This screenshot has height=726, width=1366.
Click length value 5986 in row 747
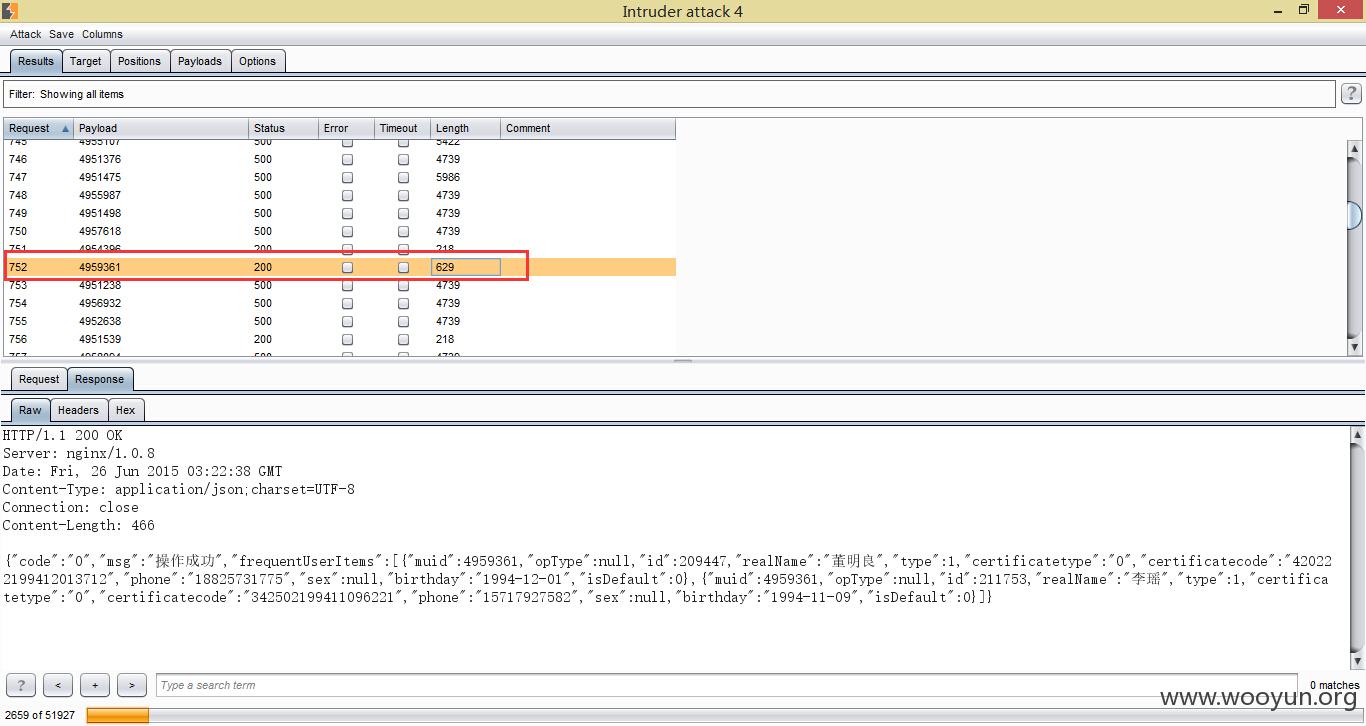coord(448,177)
